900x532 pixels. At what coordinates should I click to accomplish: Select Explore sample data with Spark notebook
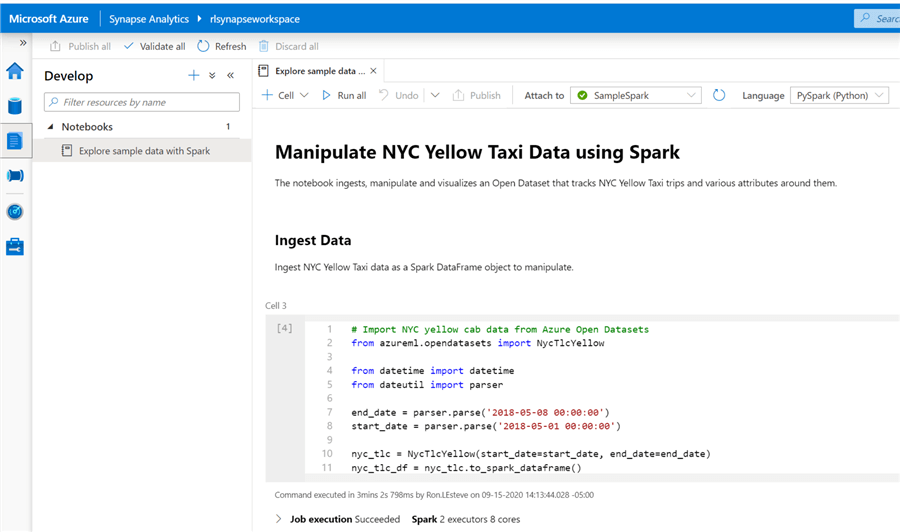[x=144, y=151]
